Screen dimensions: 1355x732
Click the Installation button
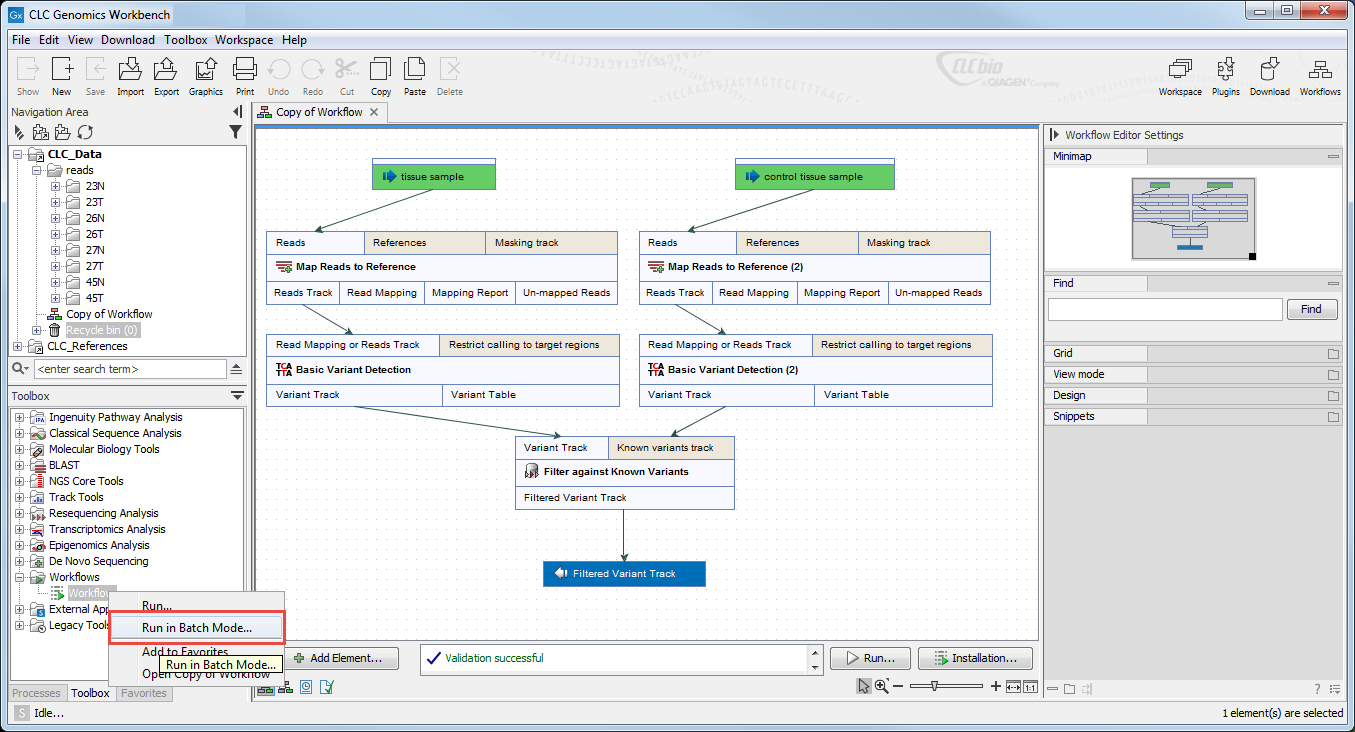coord(975,658)
